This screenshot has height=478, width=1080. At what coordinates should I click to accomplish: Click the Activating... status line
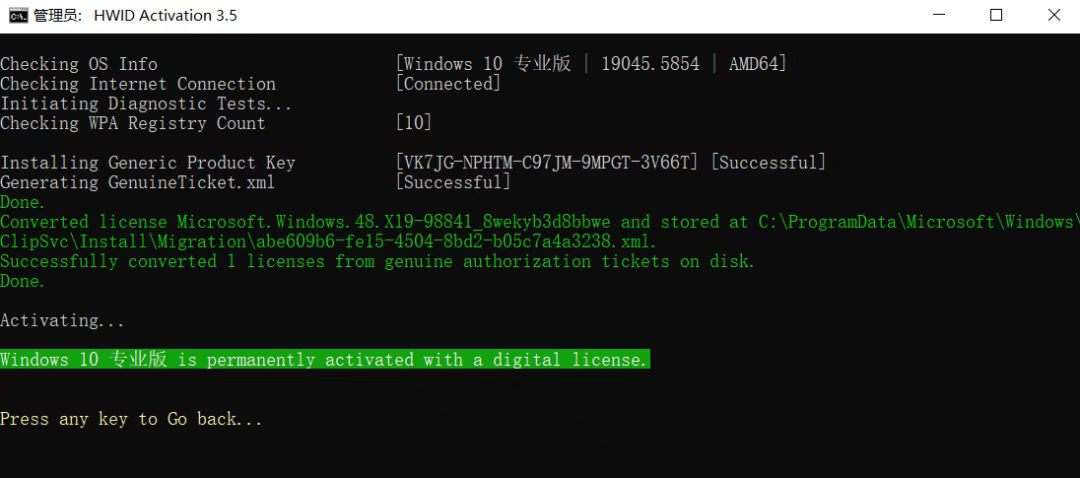pyautogui.click(x=63, y=321)
